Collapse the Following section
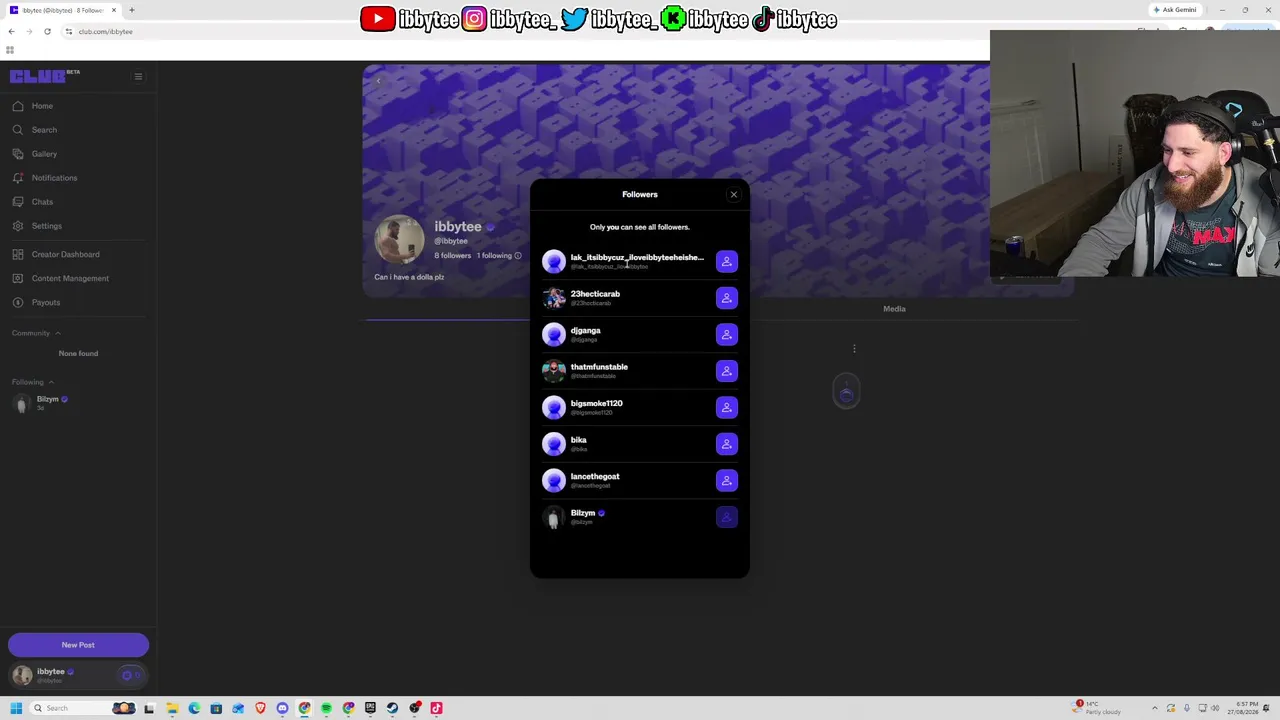Screen dimensions: 1280x720 click(33, 382)
